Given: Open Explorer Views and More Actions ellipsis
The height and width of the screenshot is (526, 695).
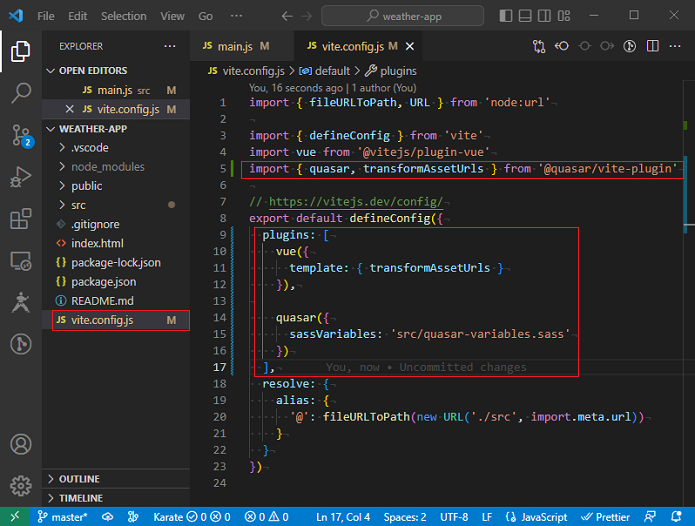Looking at the screenshot, I should pyautogui.click(x=170, y=46).
